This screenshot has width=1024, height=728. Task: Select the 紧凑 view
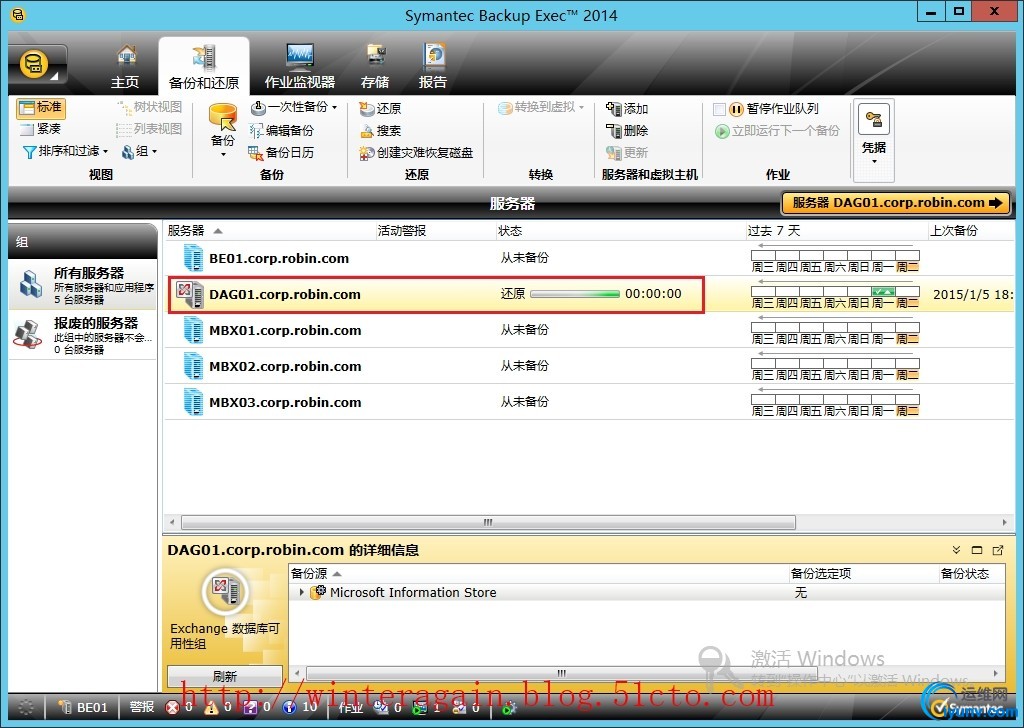point(40,129)
